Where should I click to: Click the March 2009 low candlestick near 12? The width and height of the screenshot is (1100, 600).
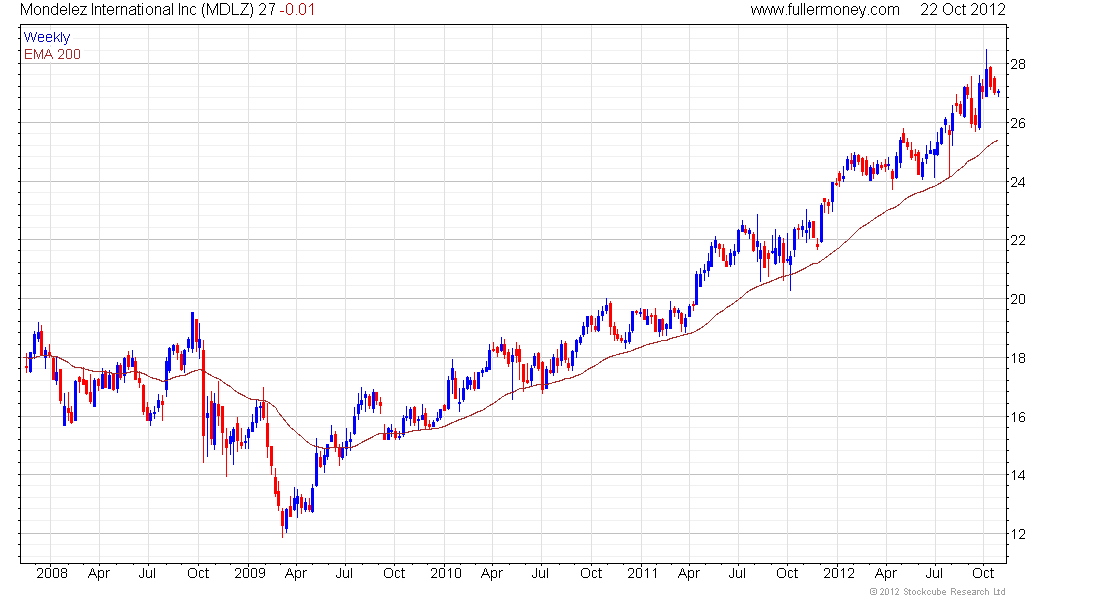click(283, 523)
